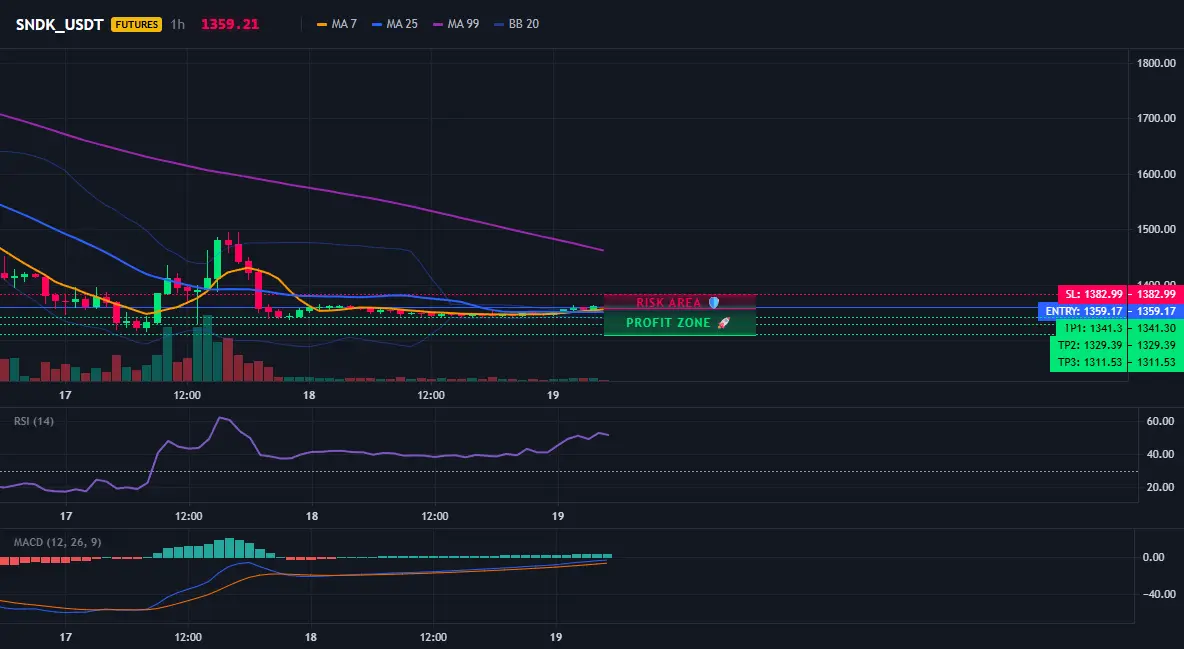This screenshot has height=649, width=1184.
Task: Toggle the MA 25 legend item
Action: 395,24
